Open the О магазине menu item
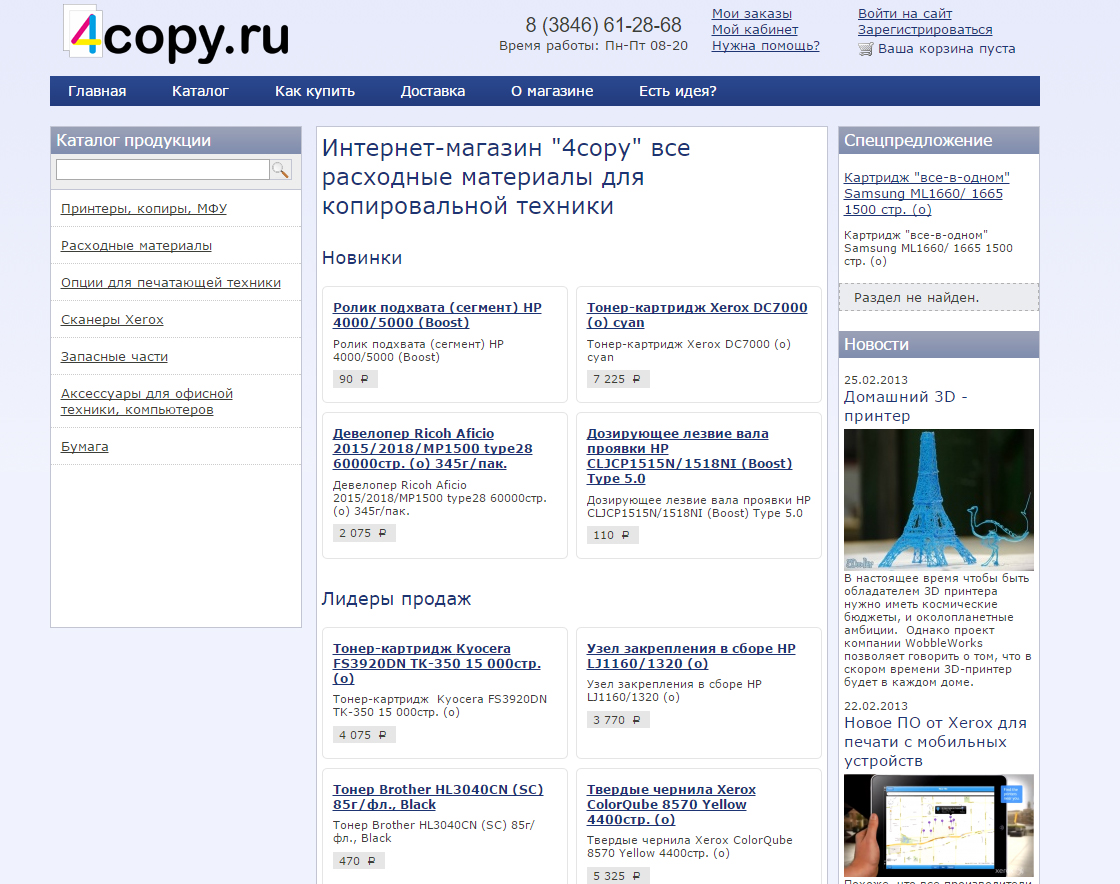Image resolution: width=1120 pixels, height=884 pixels. point(552,91)
